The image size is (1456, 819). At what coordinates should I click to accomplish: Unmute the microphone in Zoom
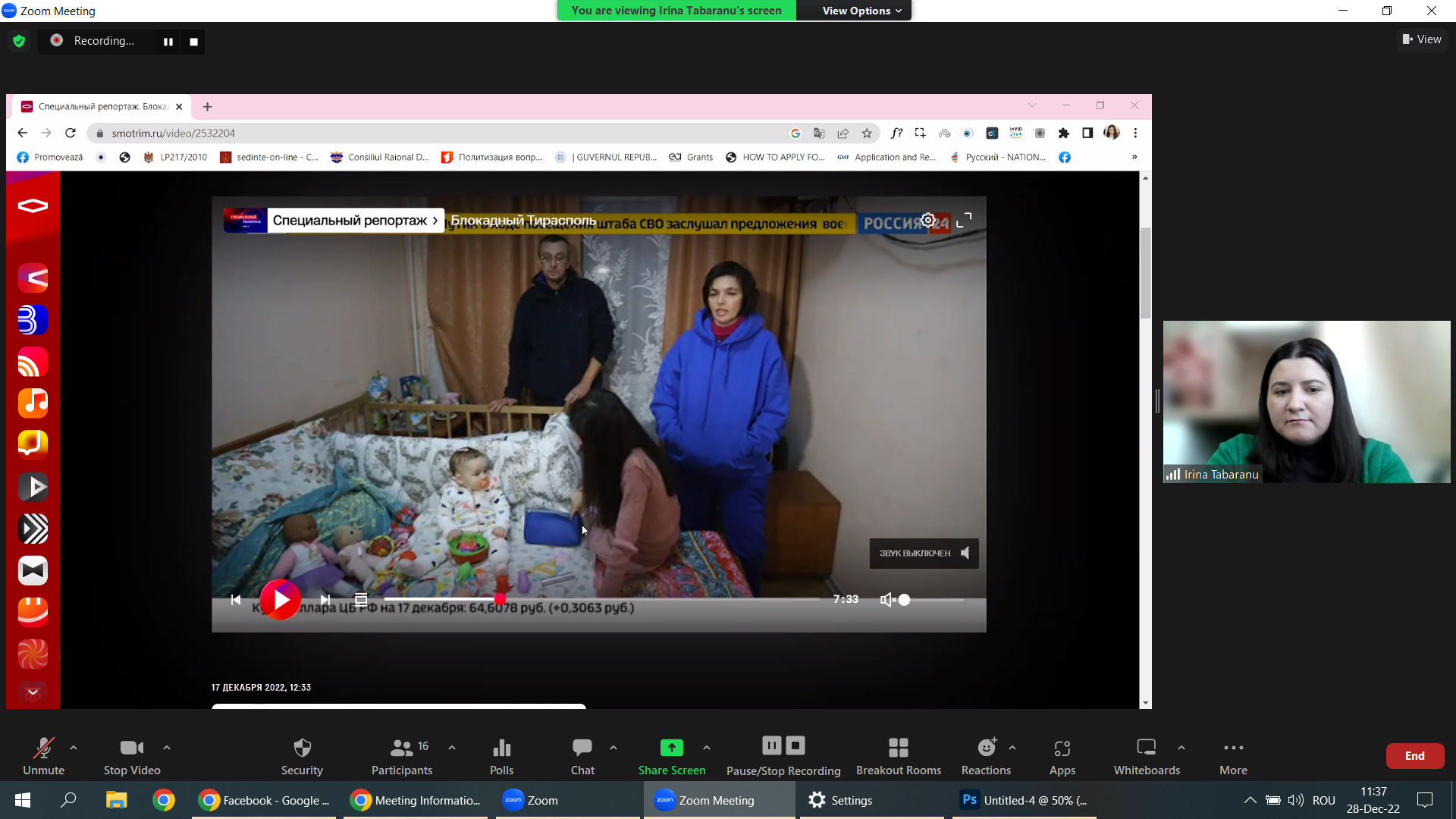[x=43, y=755]
